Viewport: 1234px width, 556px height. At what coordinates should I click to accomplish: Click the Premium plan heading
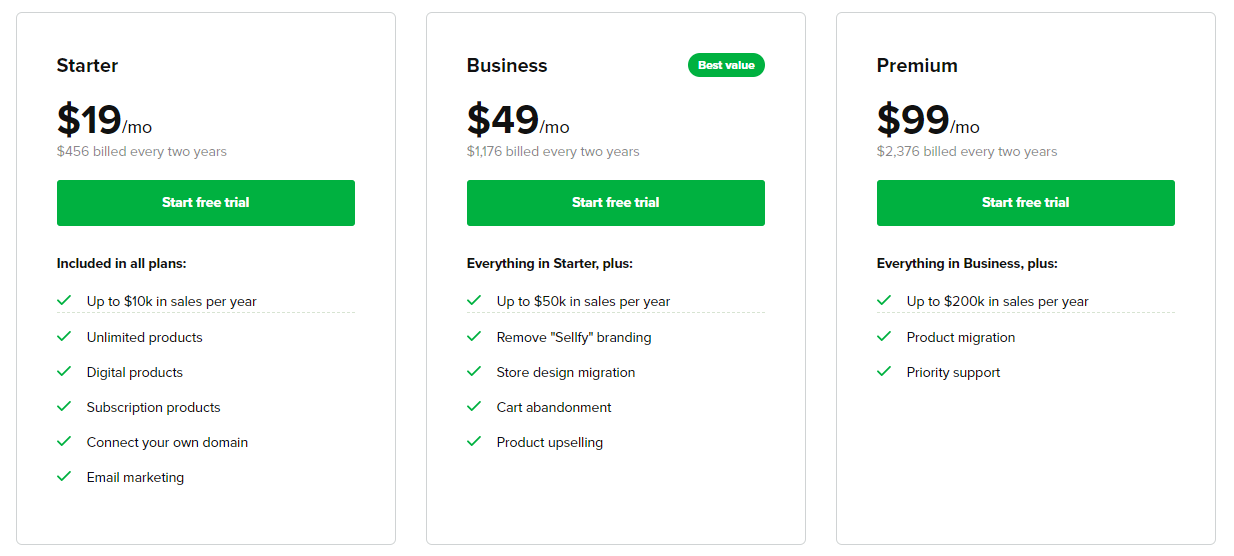pyautogui.click(x=917, y=65)
